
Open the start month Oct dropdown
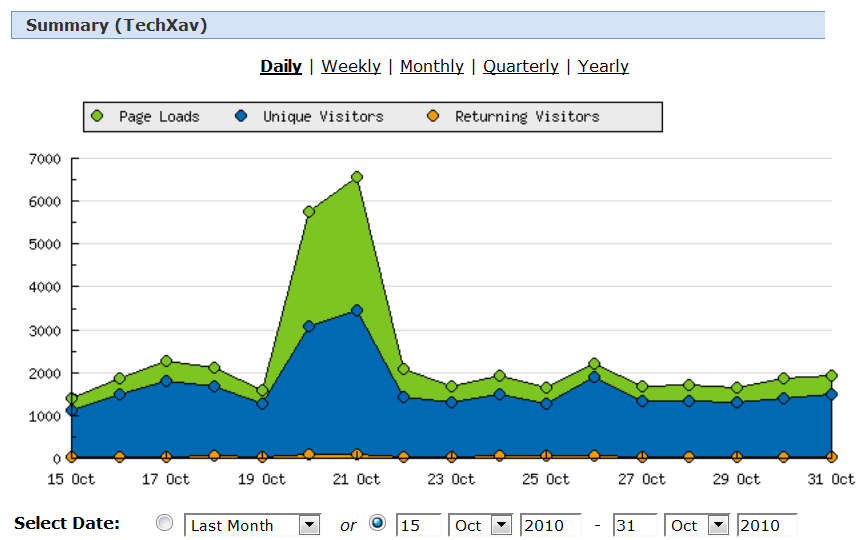pyautogui.click(x=500, y=525)
